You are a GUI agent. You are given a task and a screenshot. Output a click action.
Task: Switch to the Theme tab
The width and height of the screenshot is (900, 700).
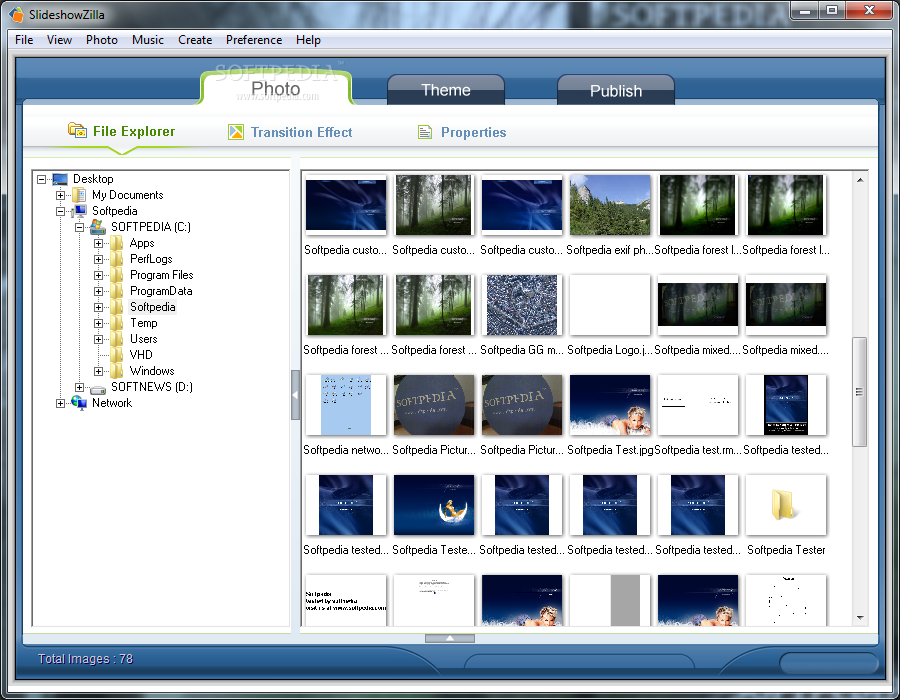tap(446, 90)
